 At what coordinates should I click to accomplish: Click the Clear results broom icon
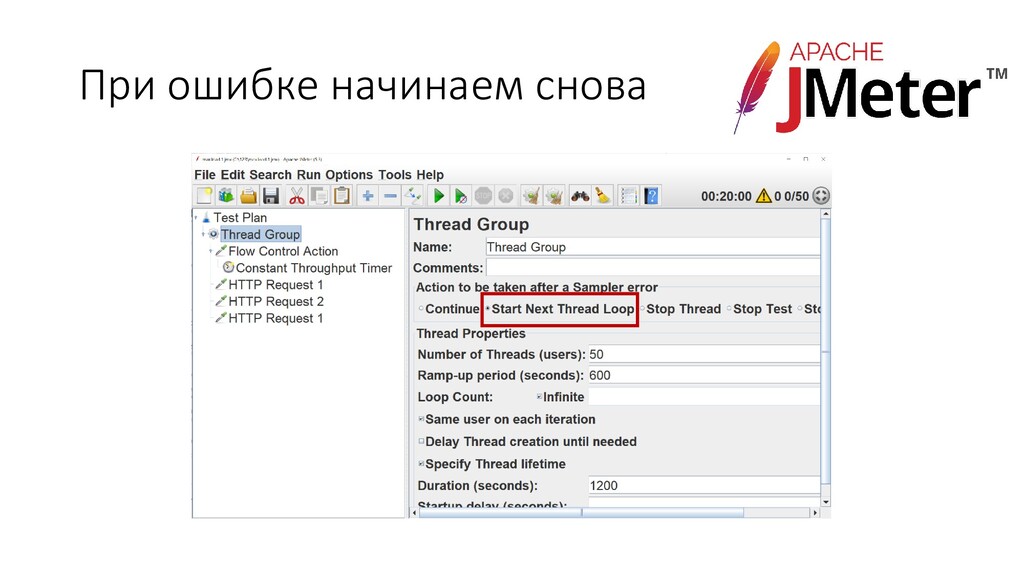[532, 195]
